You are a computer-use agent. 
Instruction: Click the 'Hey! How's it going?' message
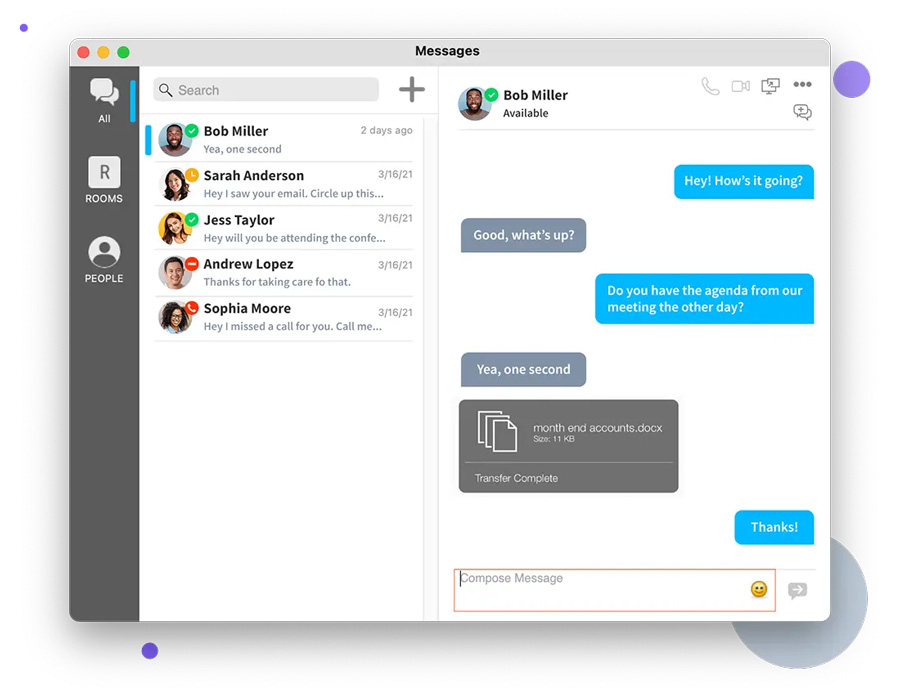click(744, 181)
